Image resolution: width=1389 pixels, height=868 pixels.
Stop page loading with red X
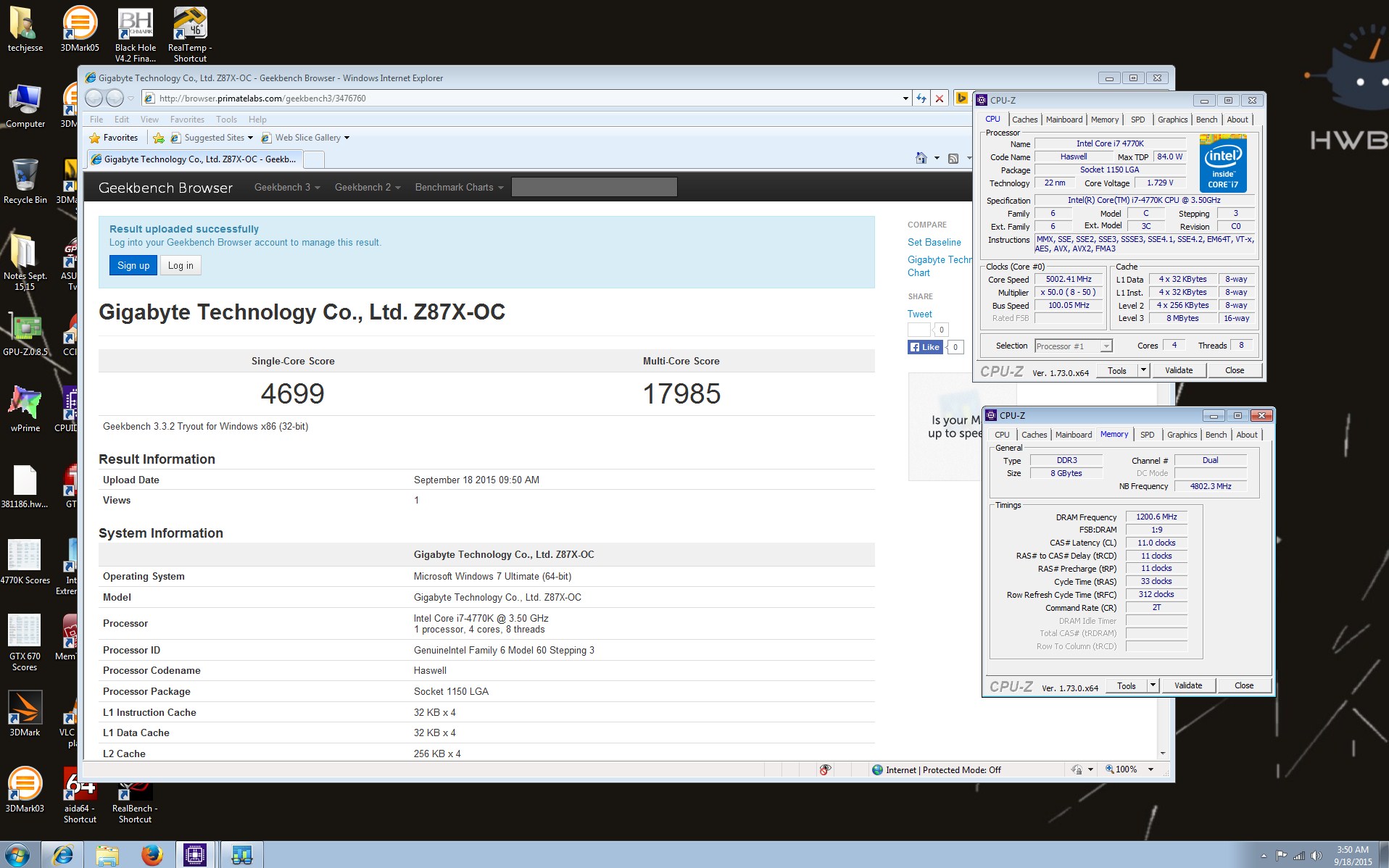940,98
